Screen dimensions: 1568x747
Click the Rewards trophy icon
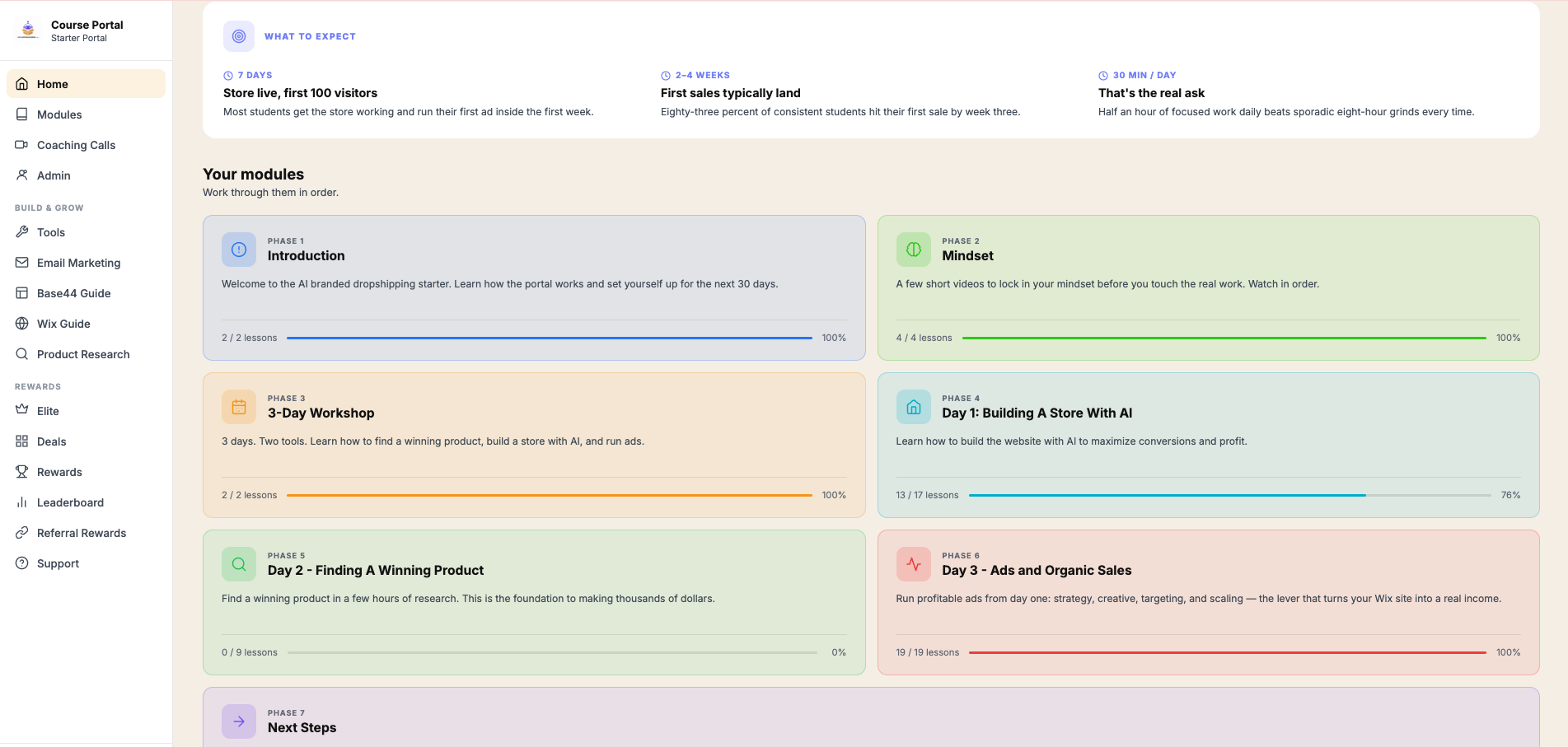point(22,472)
